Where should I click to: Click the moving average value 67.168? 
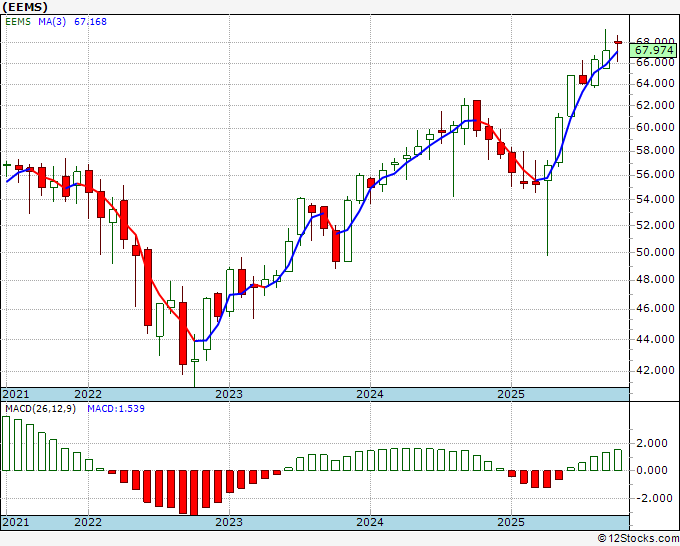click(x=90, y=22)
